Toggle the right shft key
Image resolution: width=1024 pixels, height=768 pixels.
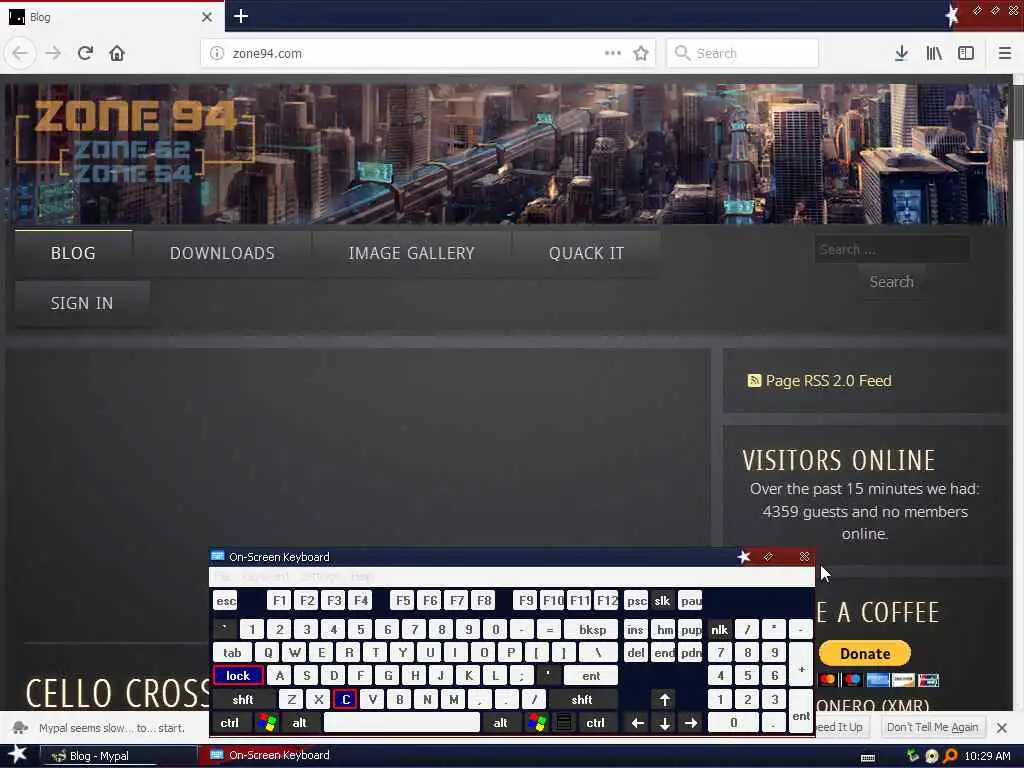(x=582, y=699)
